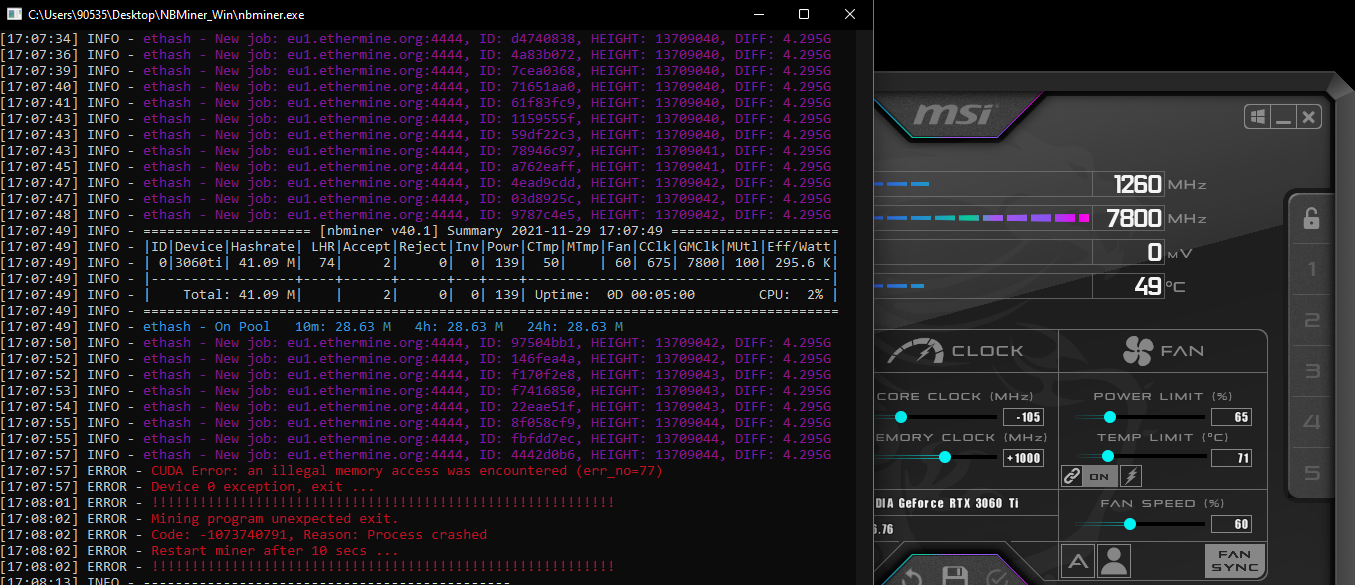Click the Core Clock value field -105
The image size is (1355, 585).
click(1024, 417)
